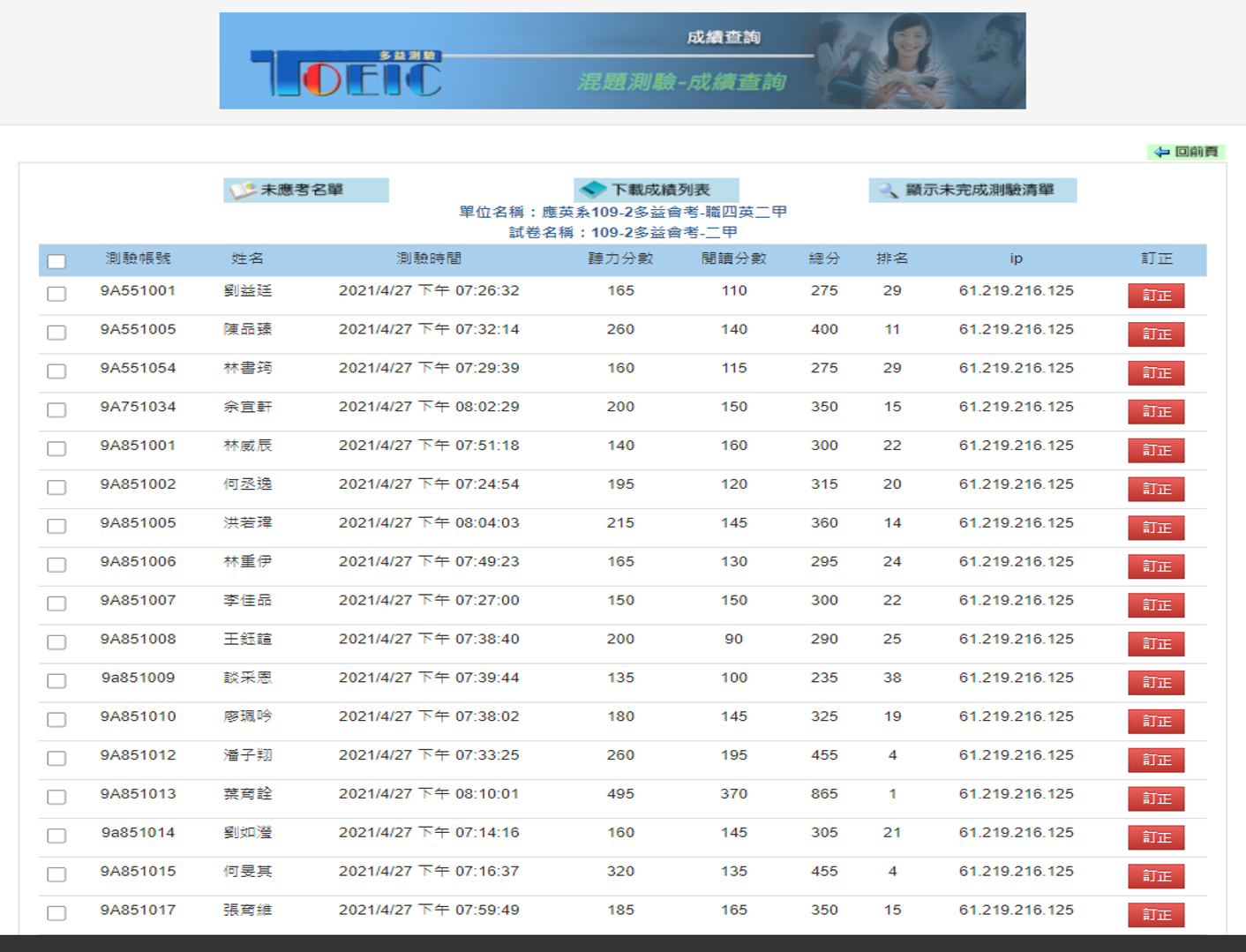Image resolution: width=1246 pixels, height=952 pixels.
Task: Check the box for account 9A851015
Action: tap(56, 876)
